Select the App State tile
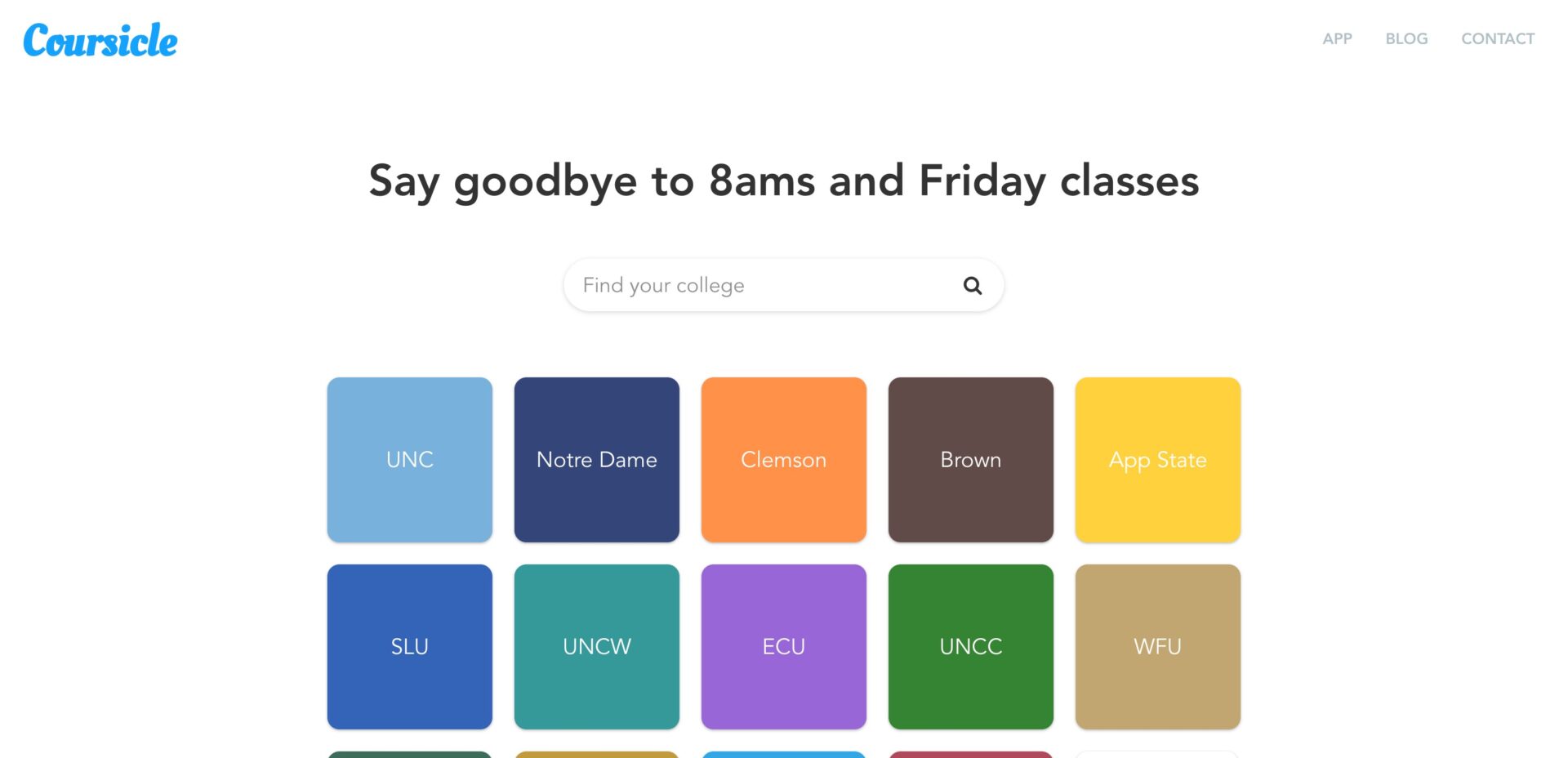1568x758 pixels. [x=1158, y=459]
